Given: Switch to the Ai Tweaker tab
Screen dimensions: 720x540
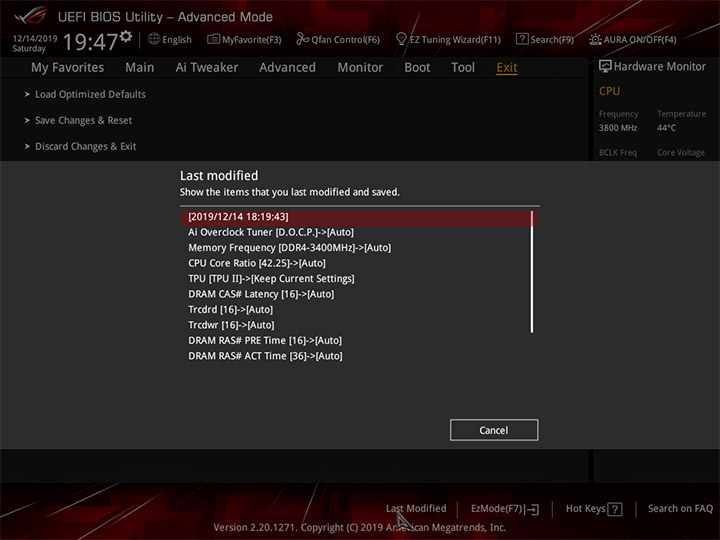Looking at the screenshot, I should click(x=207, y=68).
